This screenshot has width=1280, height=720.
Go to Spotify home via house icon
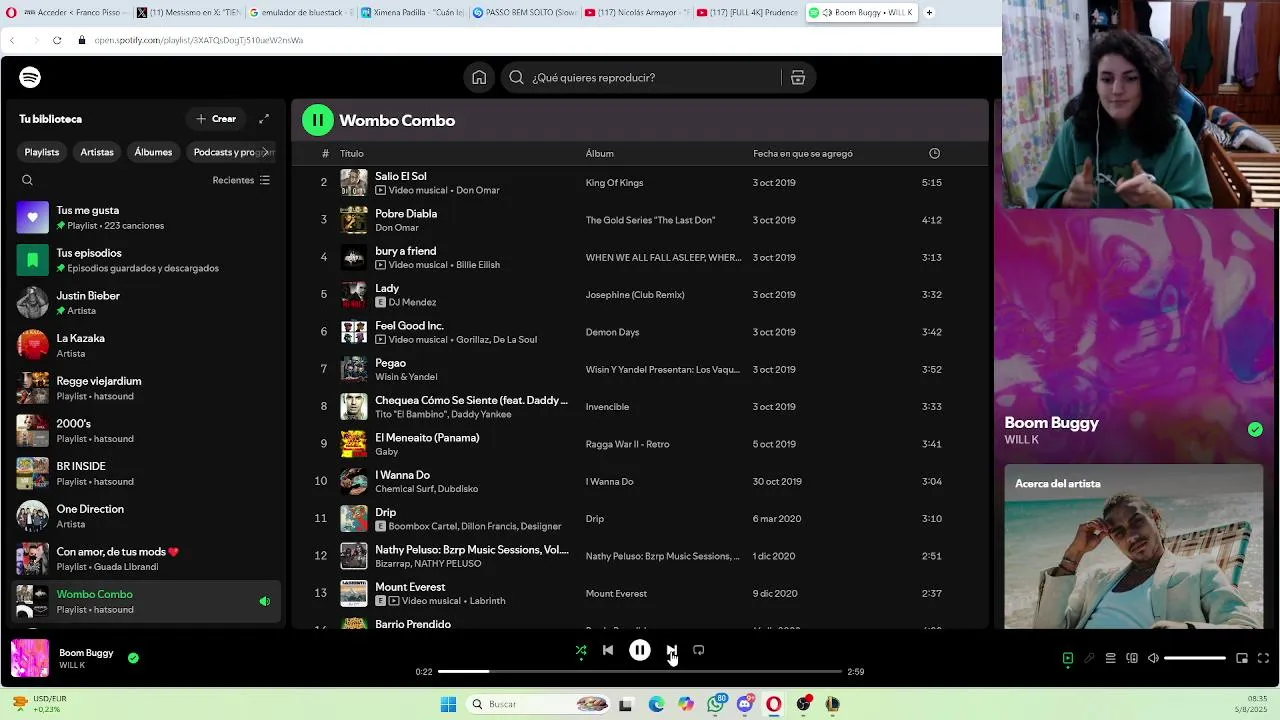click(x=479, y=77)
